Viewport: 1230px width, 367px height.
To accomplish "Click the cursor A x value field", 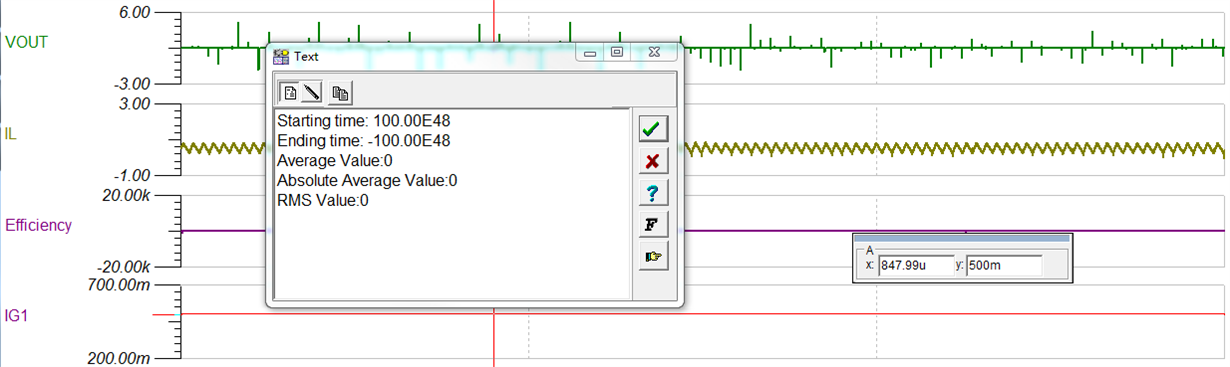I will coord(916,266).
